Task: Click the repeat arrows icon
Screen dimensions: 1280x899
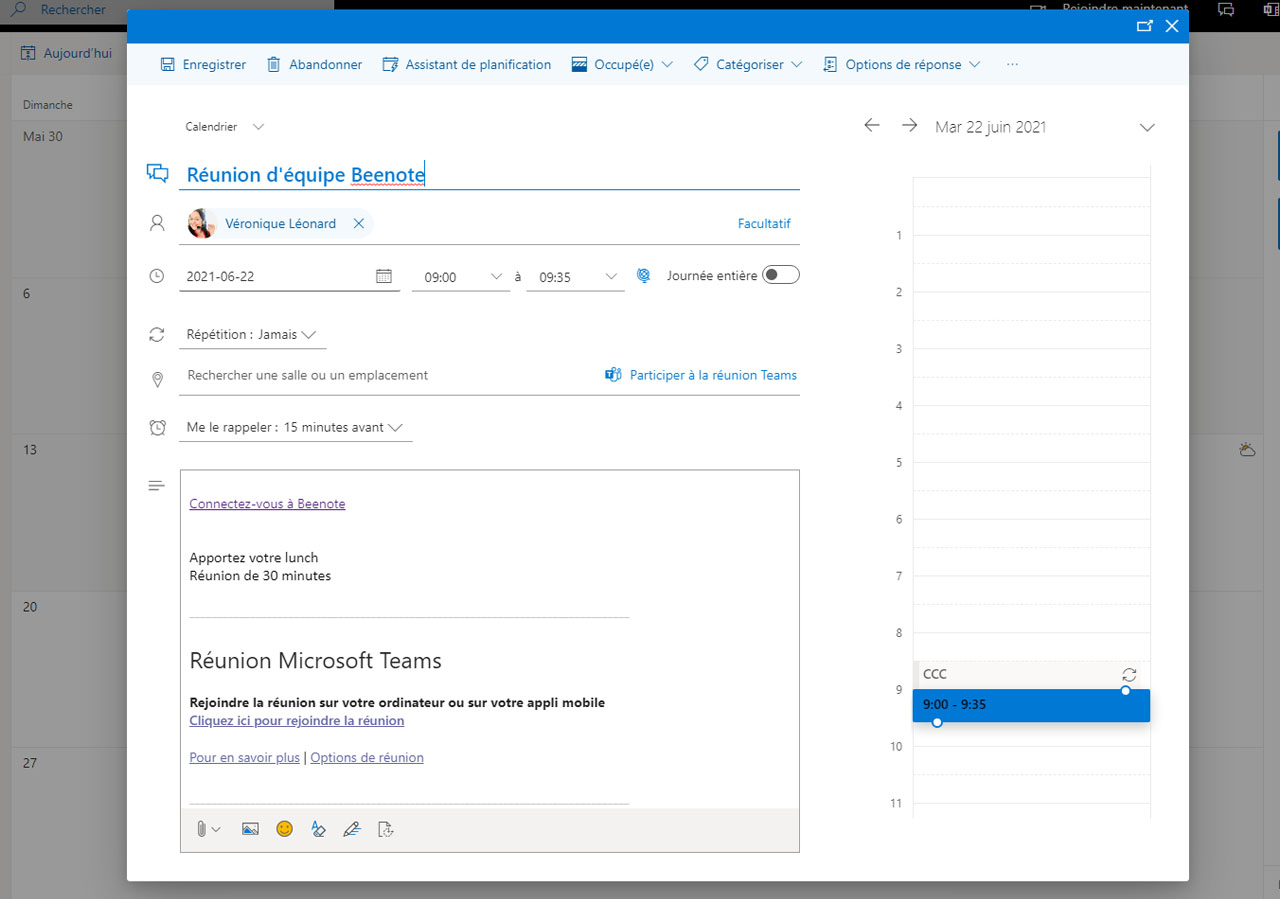Action: [156, 334]
